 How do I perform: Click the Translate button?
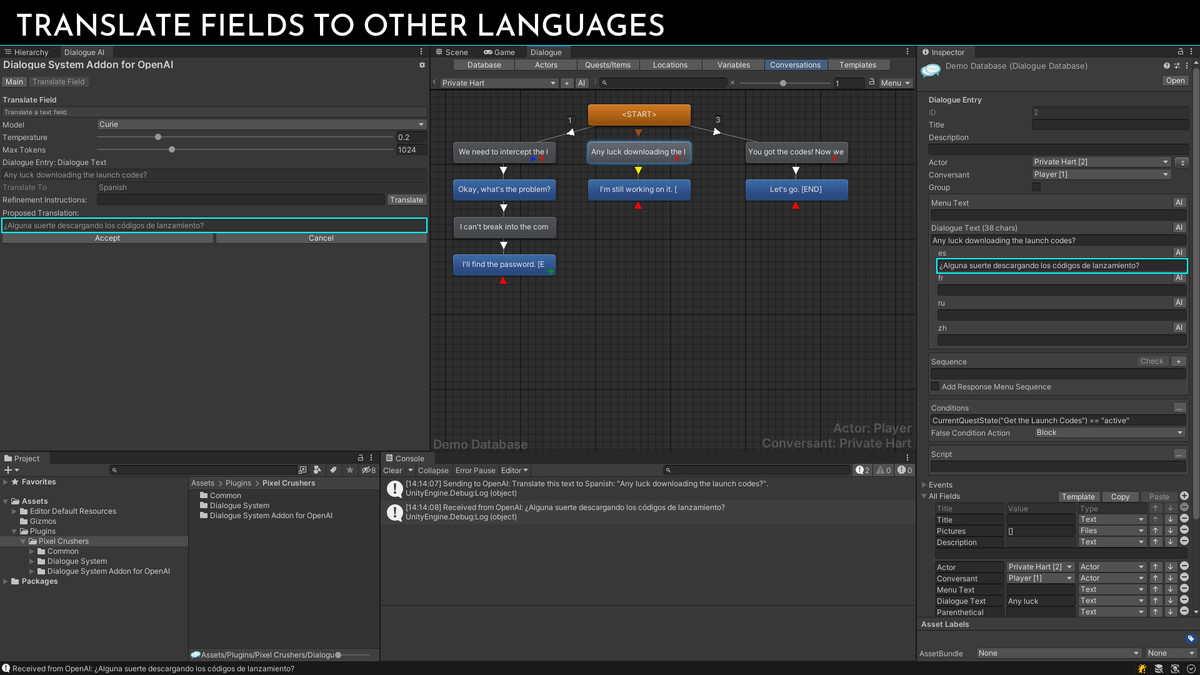(406, 200)
